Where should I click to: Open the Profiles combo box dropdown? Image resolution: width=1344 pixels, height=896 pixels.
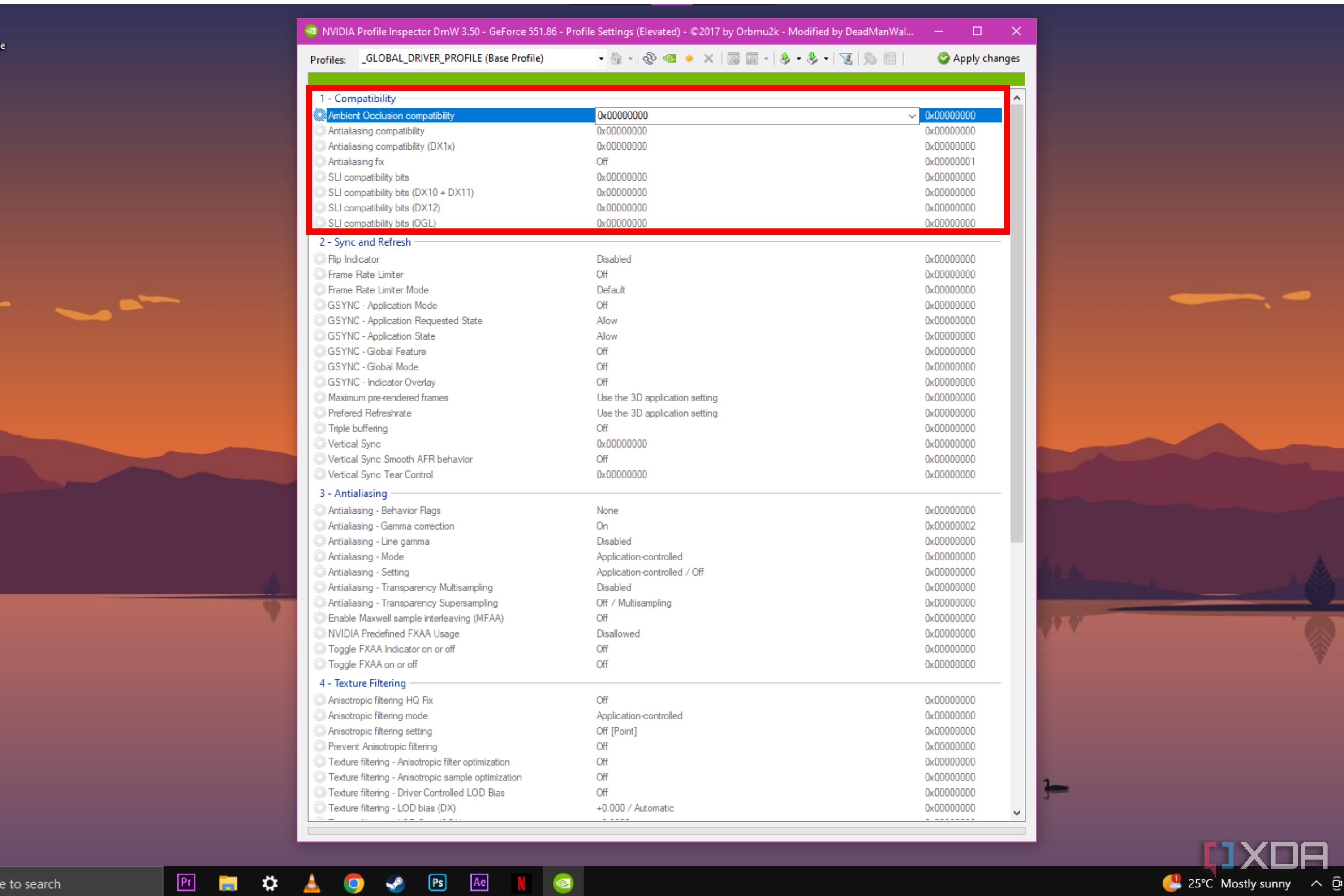(601, 58)
